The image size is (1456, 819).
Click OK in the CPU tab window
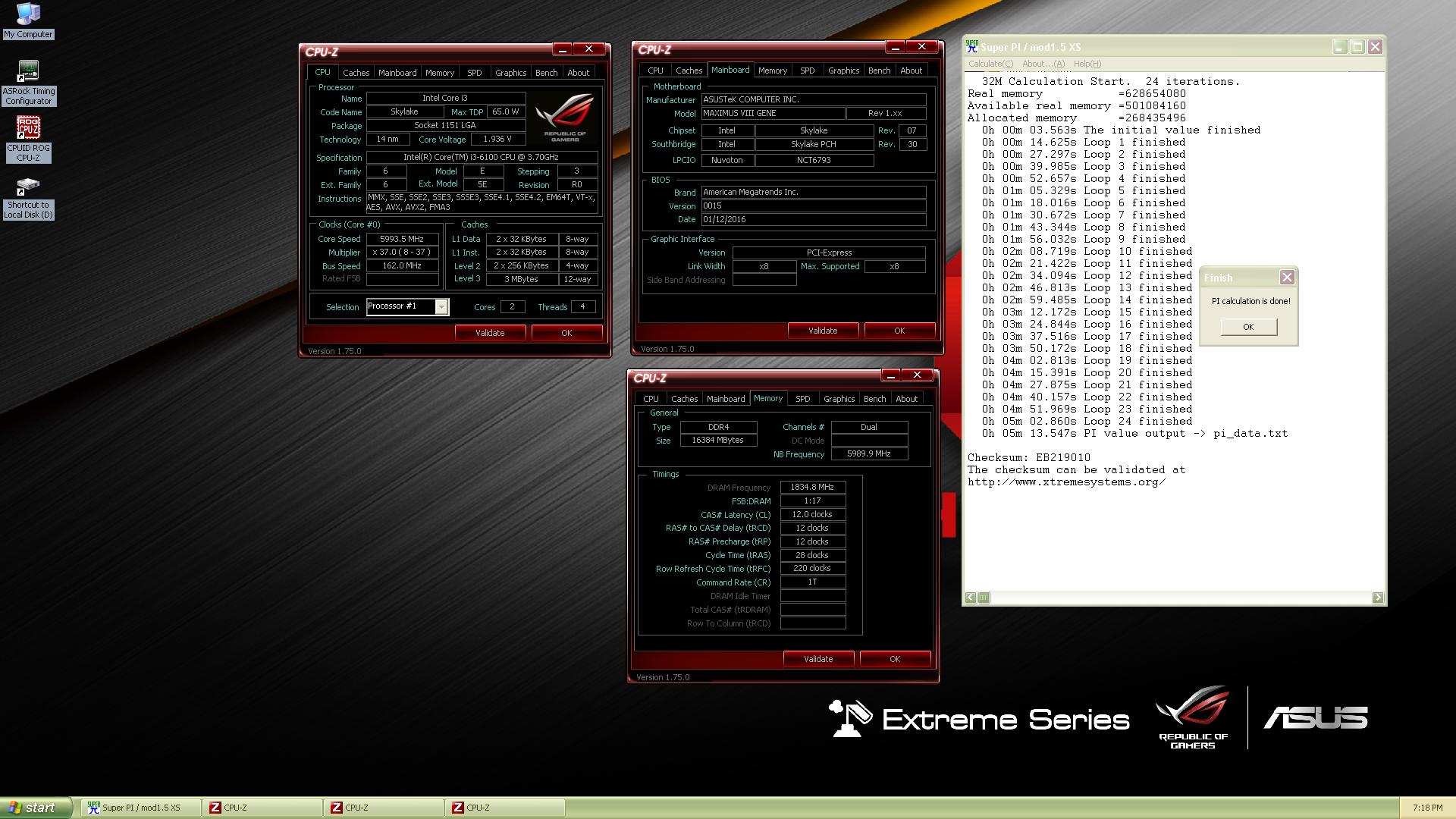pos(566,333)
